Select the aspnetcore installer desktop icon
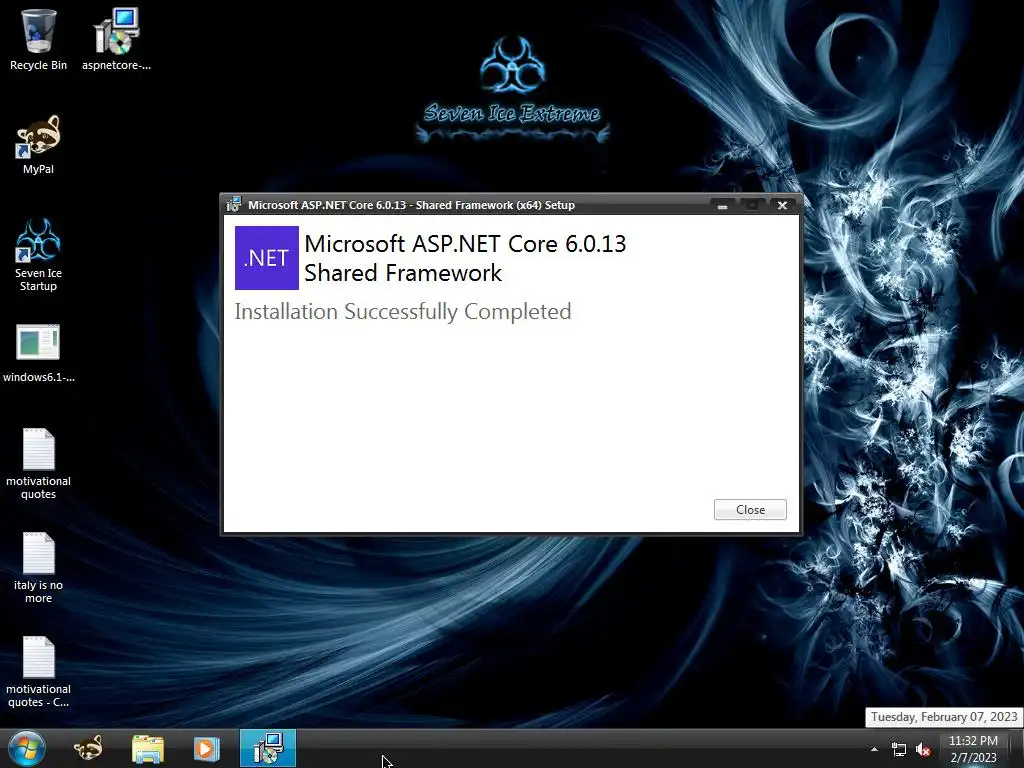The height and width of the screenshot is (768, 1024). pos(116,39)
